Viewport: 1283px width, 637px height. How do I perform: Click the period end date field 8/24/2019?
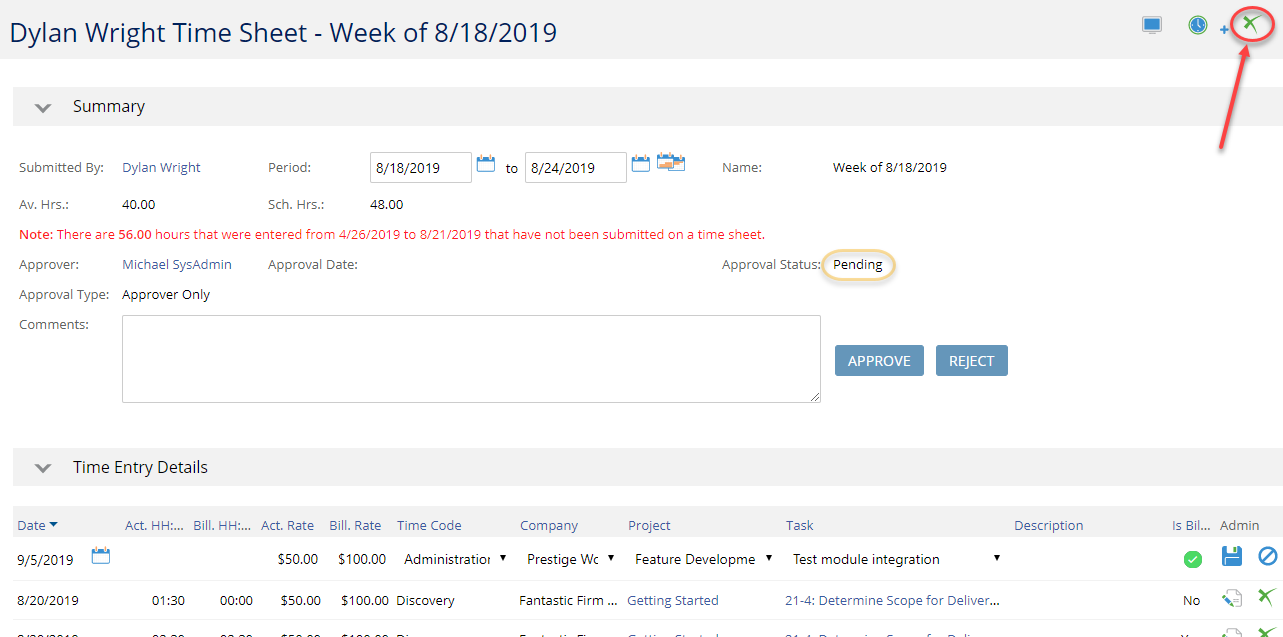tap(576, 168)
